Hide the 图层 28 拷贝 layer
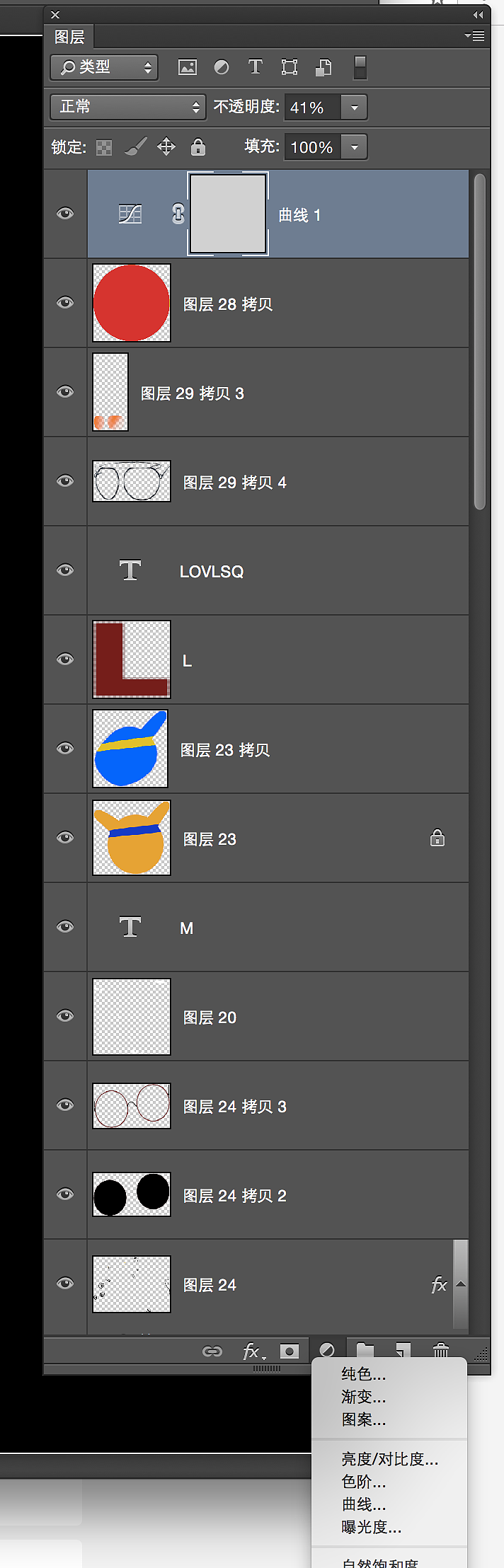504x1568 pixels. pyautogui.click(x=65, y=303)
